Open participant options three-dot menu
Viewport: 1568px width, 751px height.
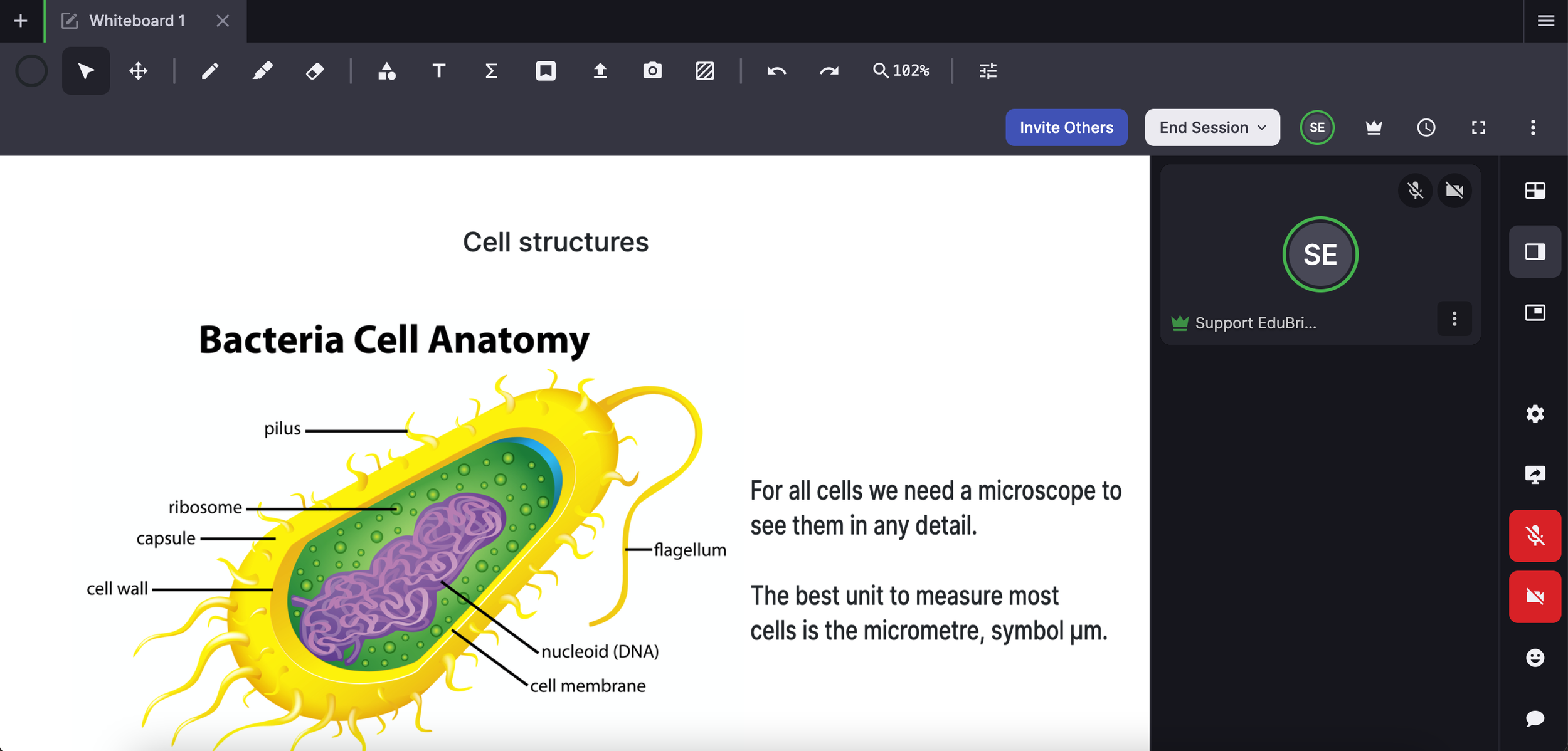1454,319
